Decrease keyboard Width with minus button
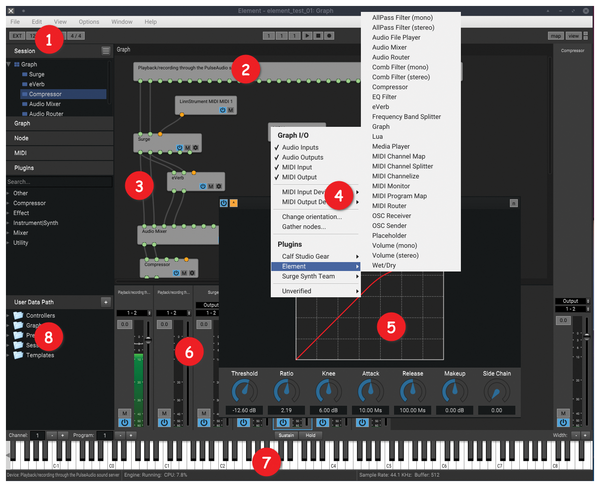Screen dimensions: 600x487 point(576,435)
